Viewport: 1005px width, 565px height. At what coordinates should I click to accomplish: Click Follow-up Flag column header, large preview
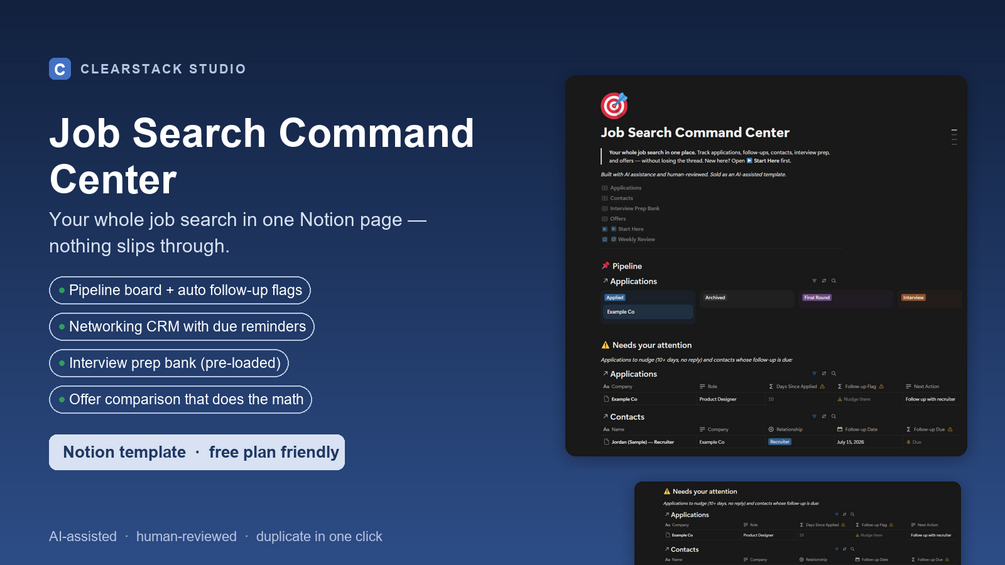click(861, 386)
